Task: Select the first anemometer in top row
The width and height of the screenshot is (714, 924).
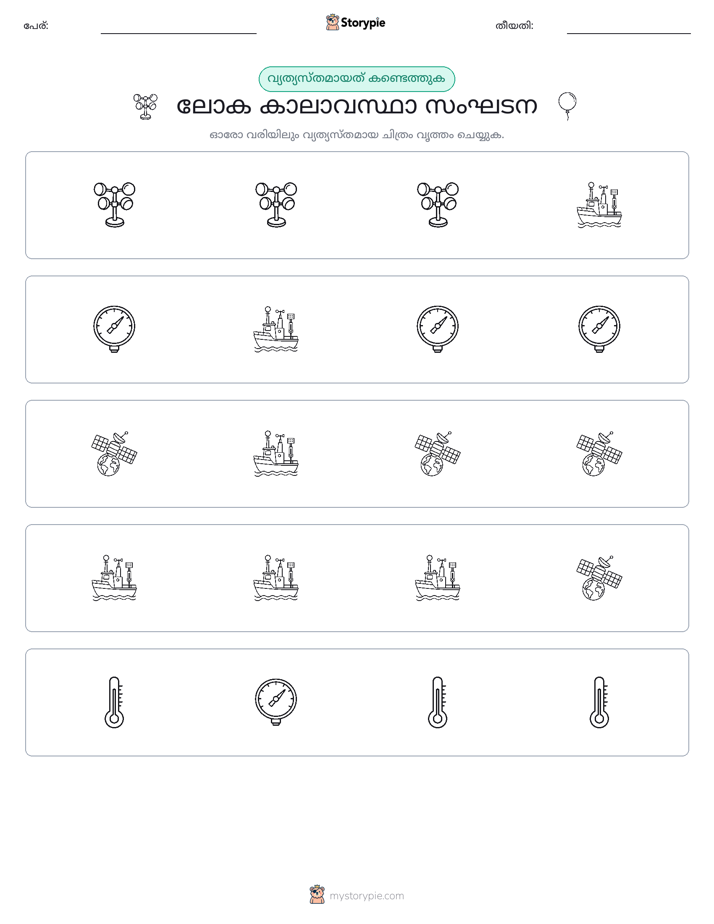Action: 114,205
